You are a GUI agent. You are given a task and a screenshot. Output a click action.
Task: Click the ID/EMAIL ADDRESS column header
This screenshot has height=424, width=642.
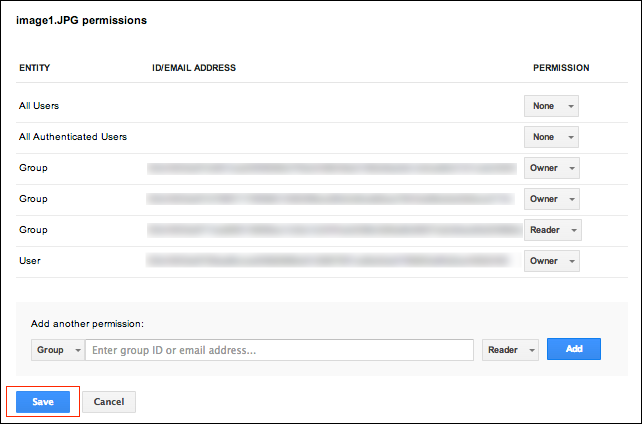tap(193, 68)
